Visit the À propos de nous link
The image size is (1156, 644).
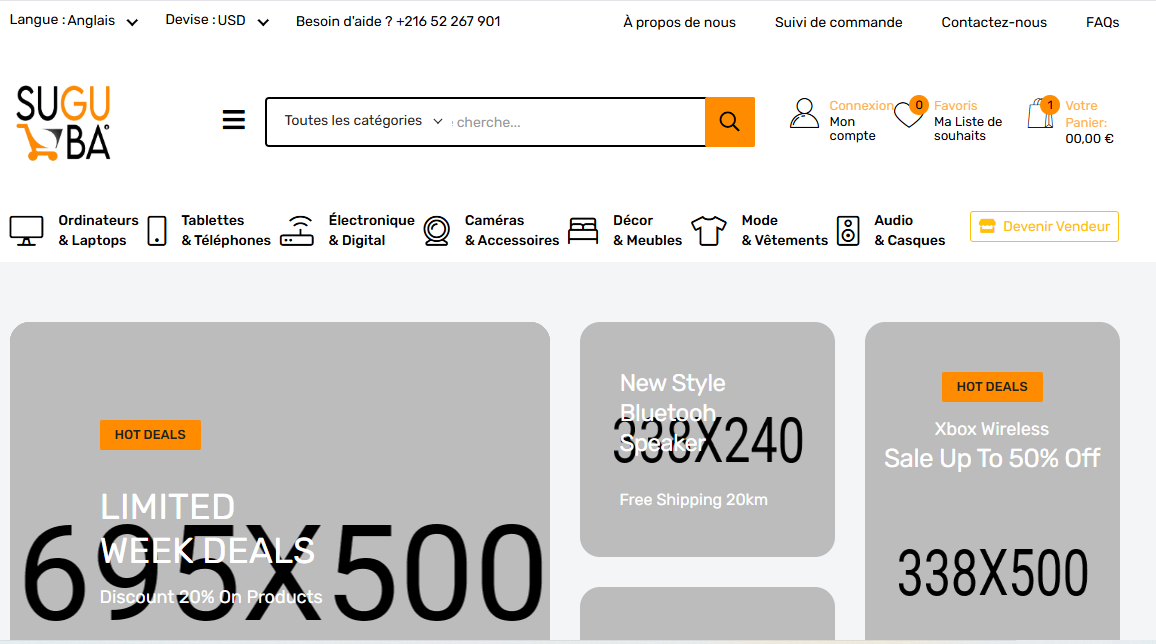pyautogui.click(x=679, y=22)
